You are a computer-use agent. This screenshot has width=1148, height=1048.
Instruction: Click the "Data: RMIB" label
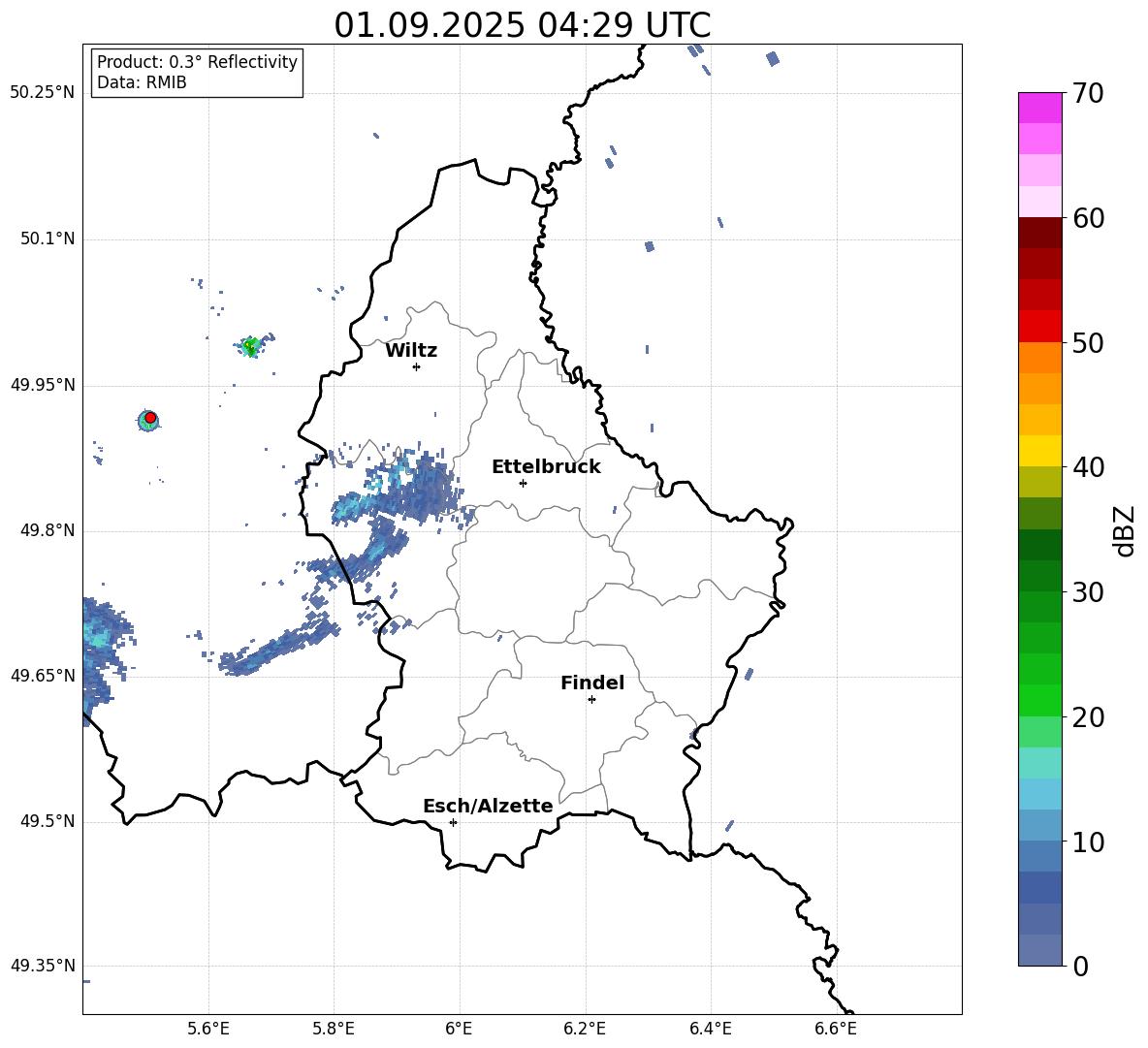(142, 82)
